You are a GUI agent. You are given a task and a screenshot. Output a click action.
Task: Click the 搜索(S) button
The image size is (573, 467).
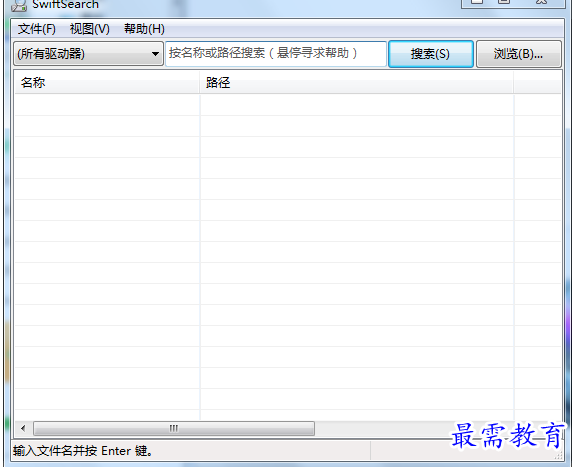(x=431, y=54)
